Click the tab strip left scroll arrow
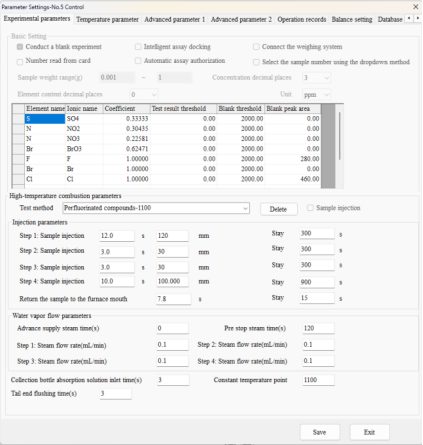Image resolution: width=423 pixels, height=445 pixels. 409,18
